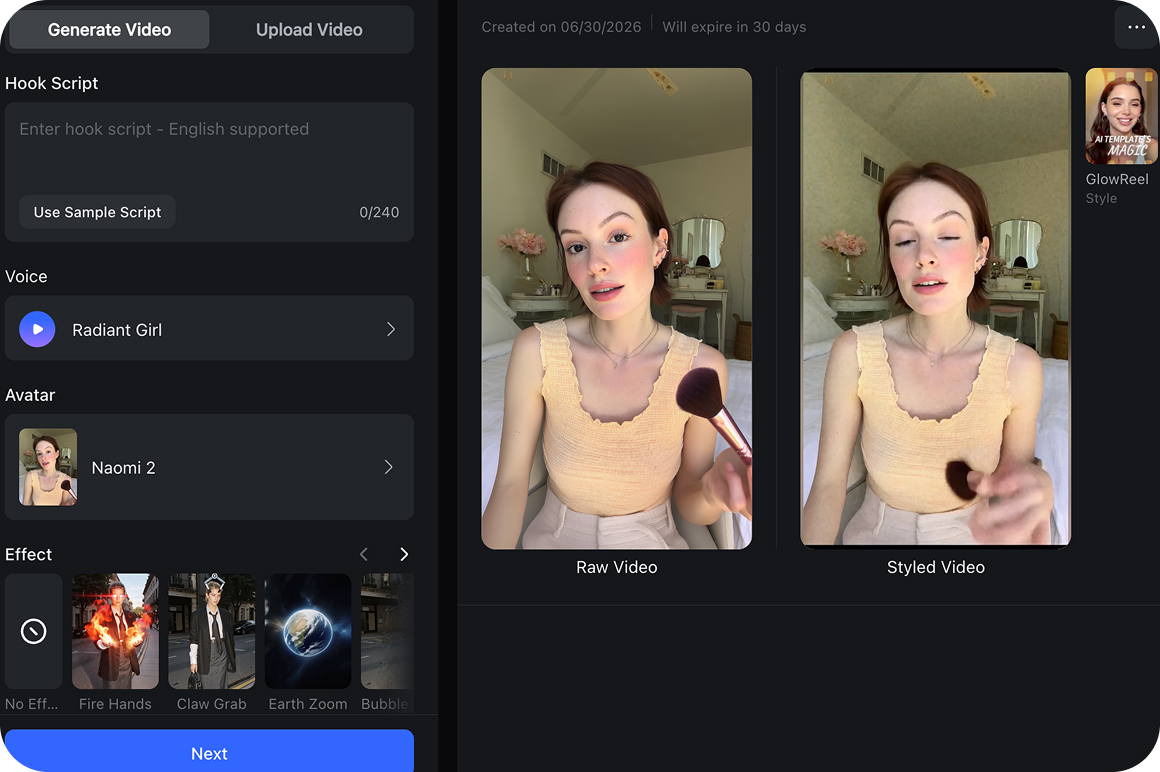Click the Use Sample Script button
Screen dimensions: 1160x772
(97, 212)
